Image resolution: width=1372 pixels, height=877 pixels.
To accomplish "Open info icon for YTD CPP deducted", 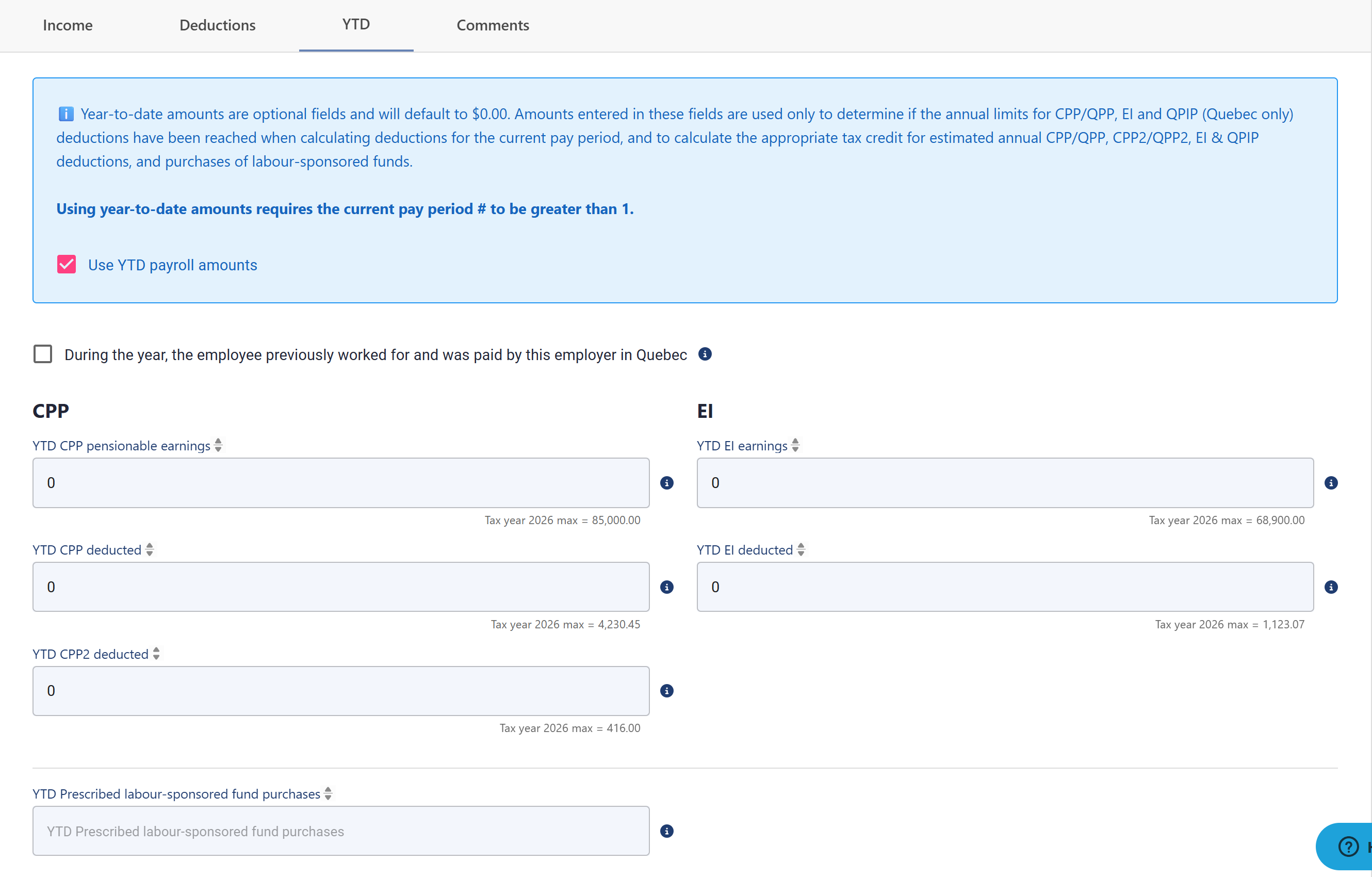I will pyautogui.click(x=666, y=587).
